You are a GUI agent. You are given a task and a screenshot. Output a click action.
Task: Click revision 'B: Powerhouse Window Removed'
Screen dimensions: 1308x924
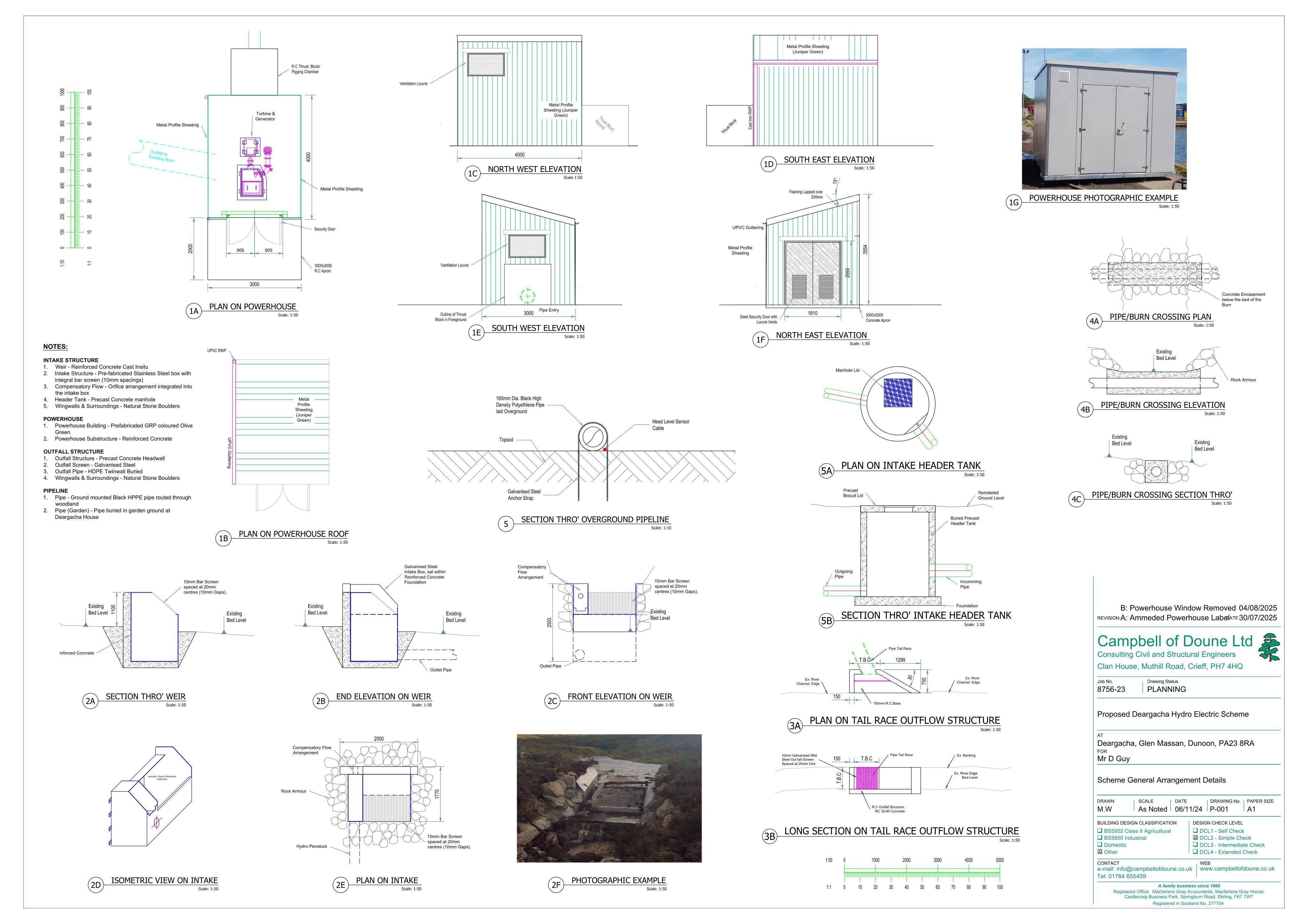(1178, 608)
